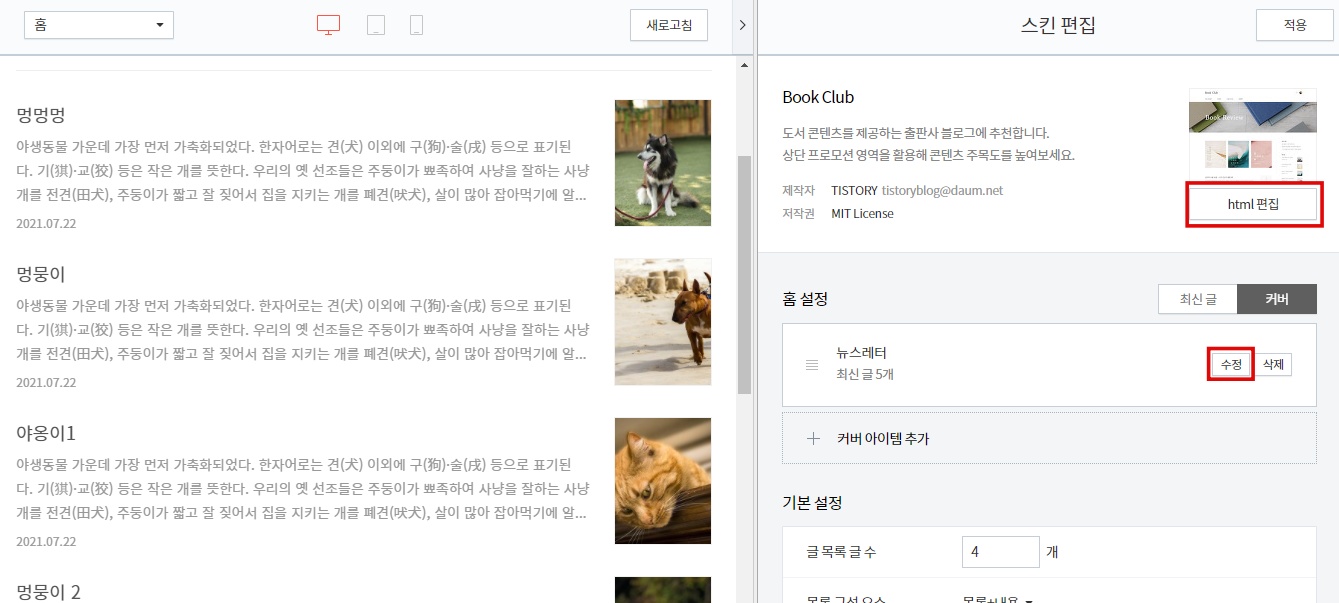Open html 편집 editor
The image size is (1339, 603).
(1253, 204)
